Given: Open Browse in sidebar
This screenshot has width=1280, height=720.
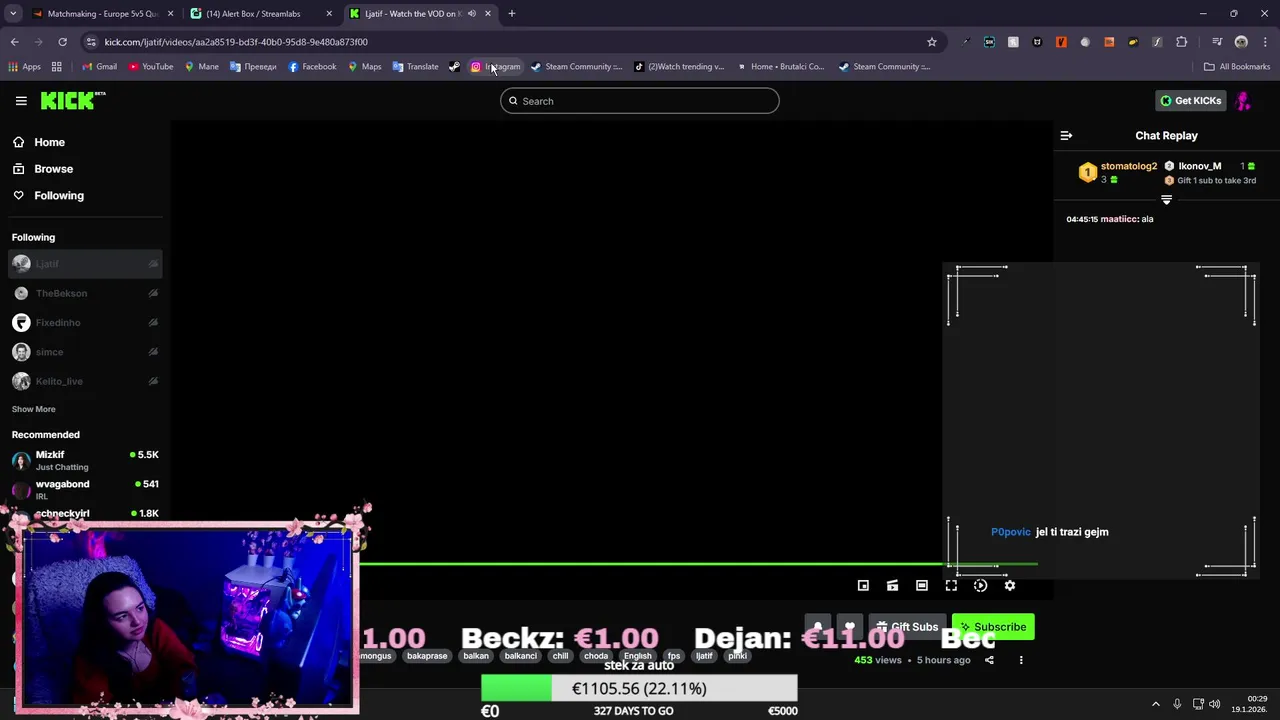Looking at the screenshot, I should (85, 169).
